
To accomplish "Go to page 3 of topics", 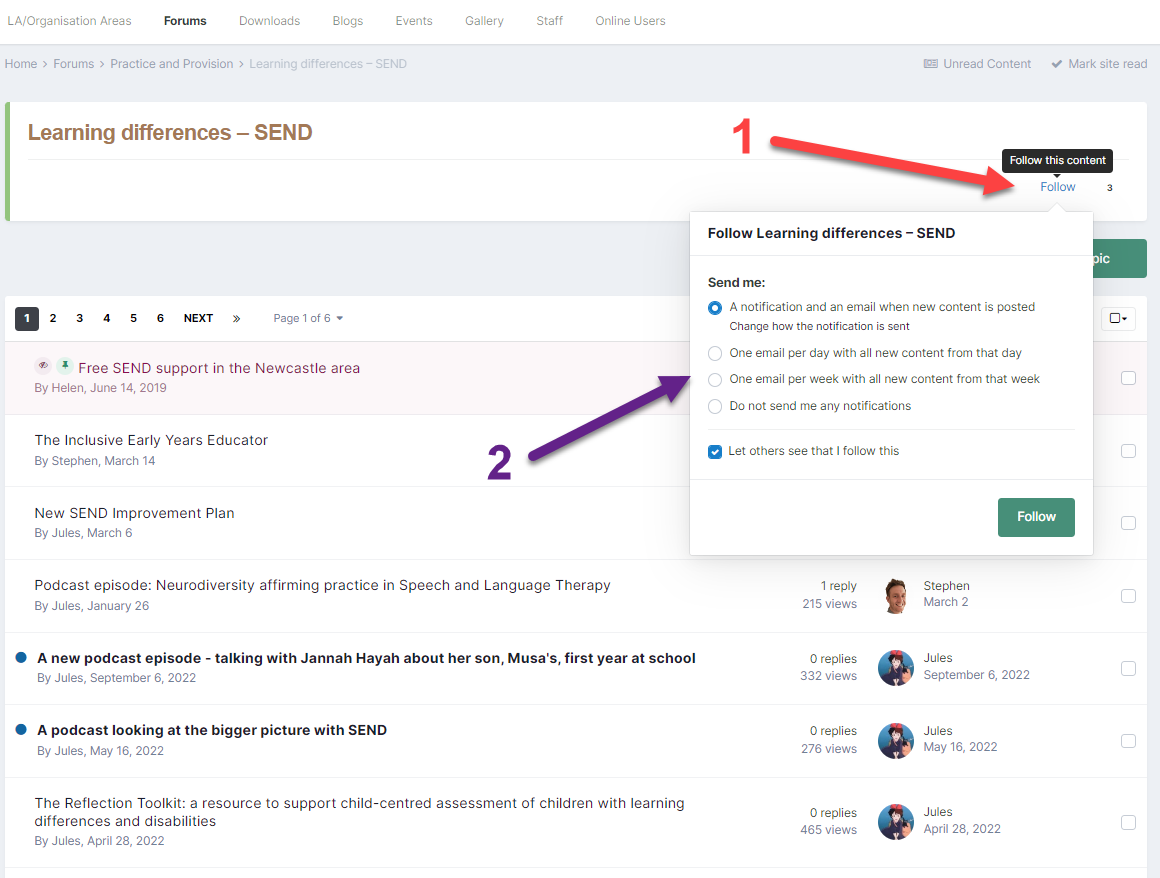I will [79, 318].
